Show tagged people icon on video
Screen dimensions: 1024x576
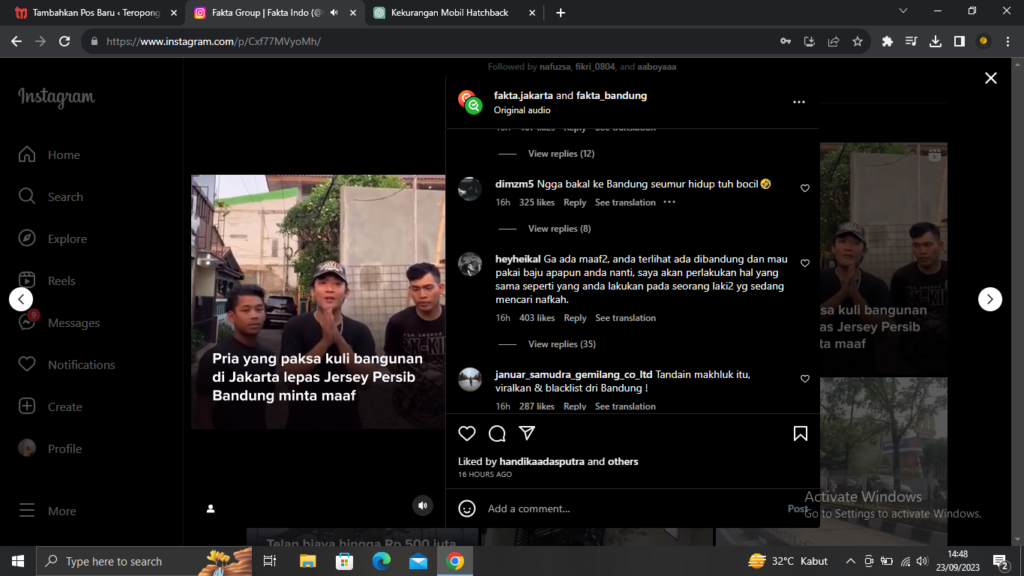[x=210, y=509]
